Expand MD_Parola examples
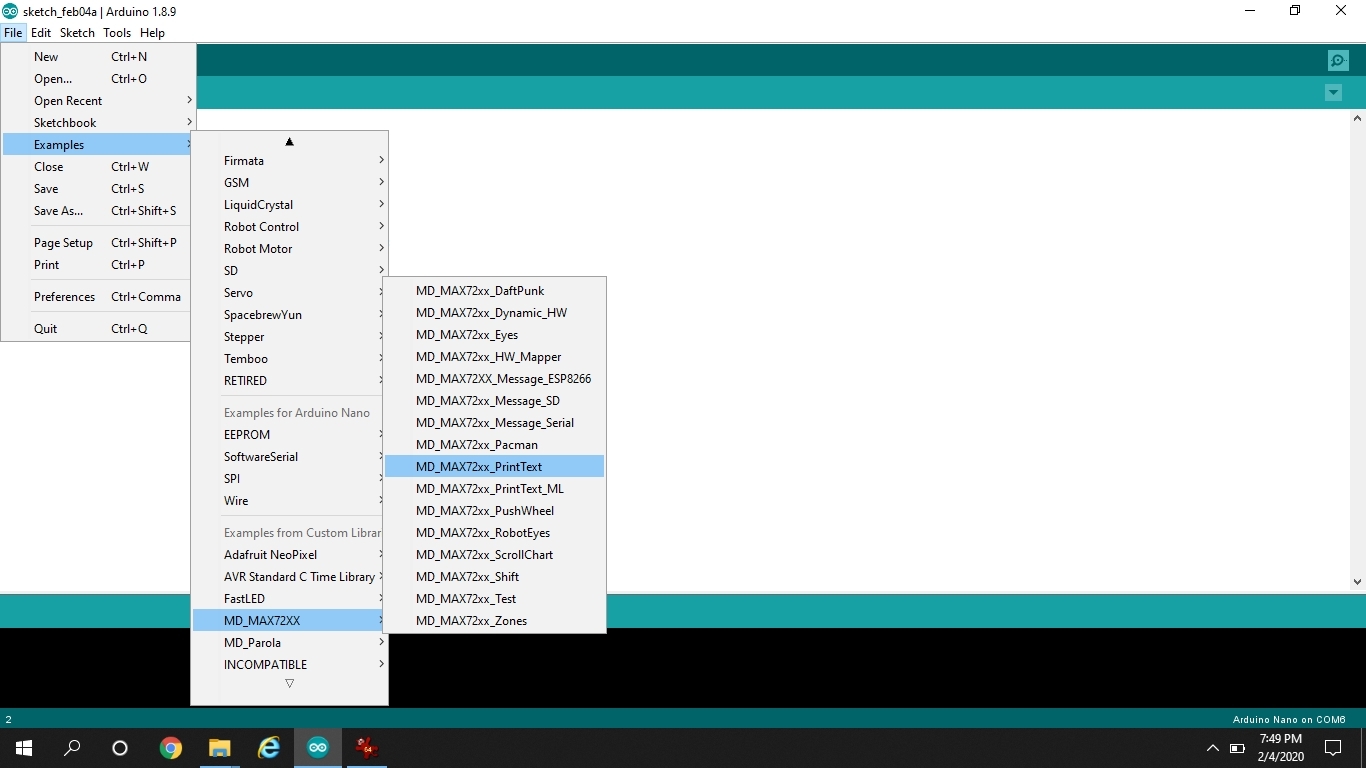 pos(289,643)
